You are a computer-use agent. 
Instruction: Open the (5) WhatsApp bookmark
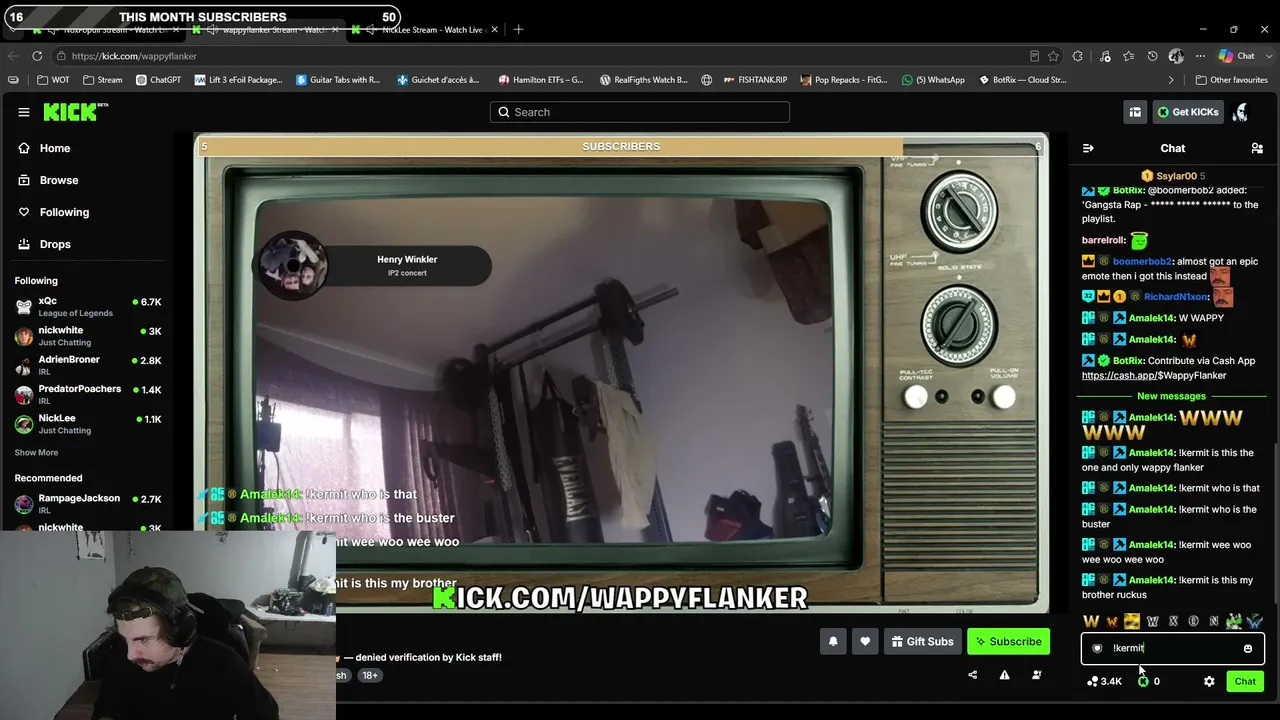[933, 80]
